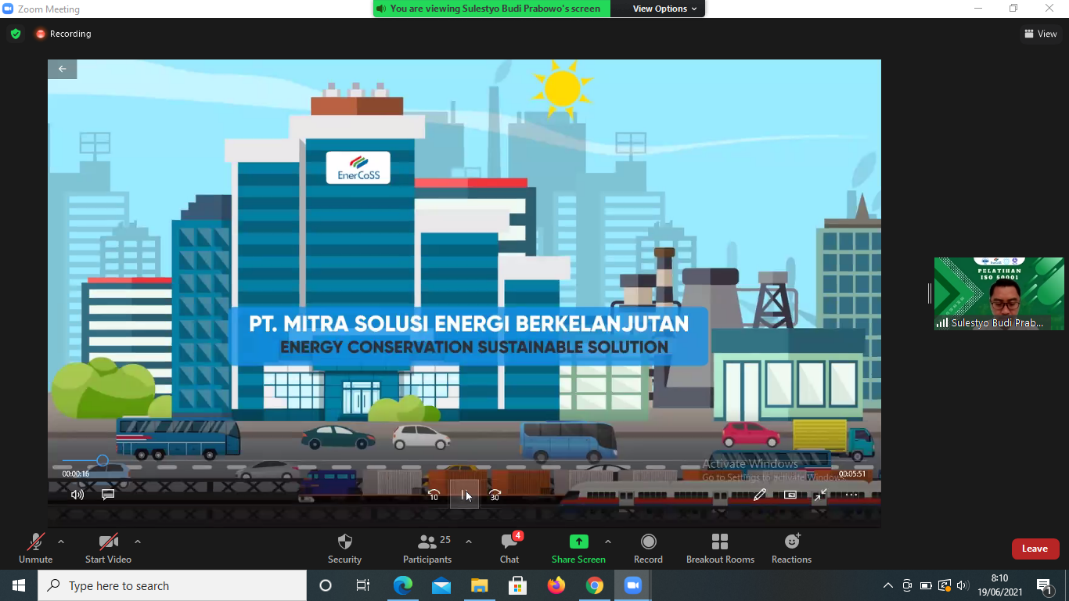This screenshot has width=1069, height=601.
Task: Expand share options arrow beside Share Screen
Action: (607, 542)
